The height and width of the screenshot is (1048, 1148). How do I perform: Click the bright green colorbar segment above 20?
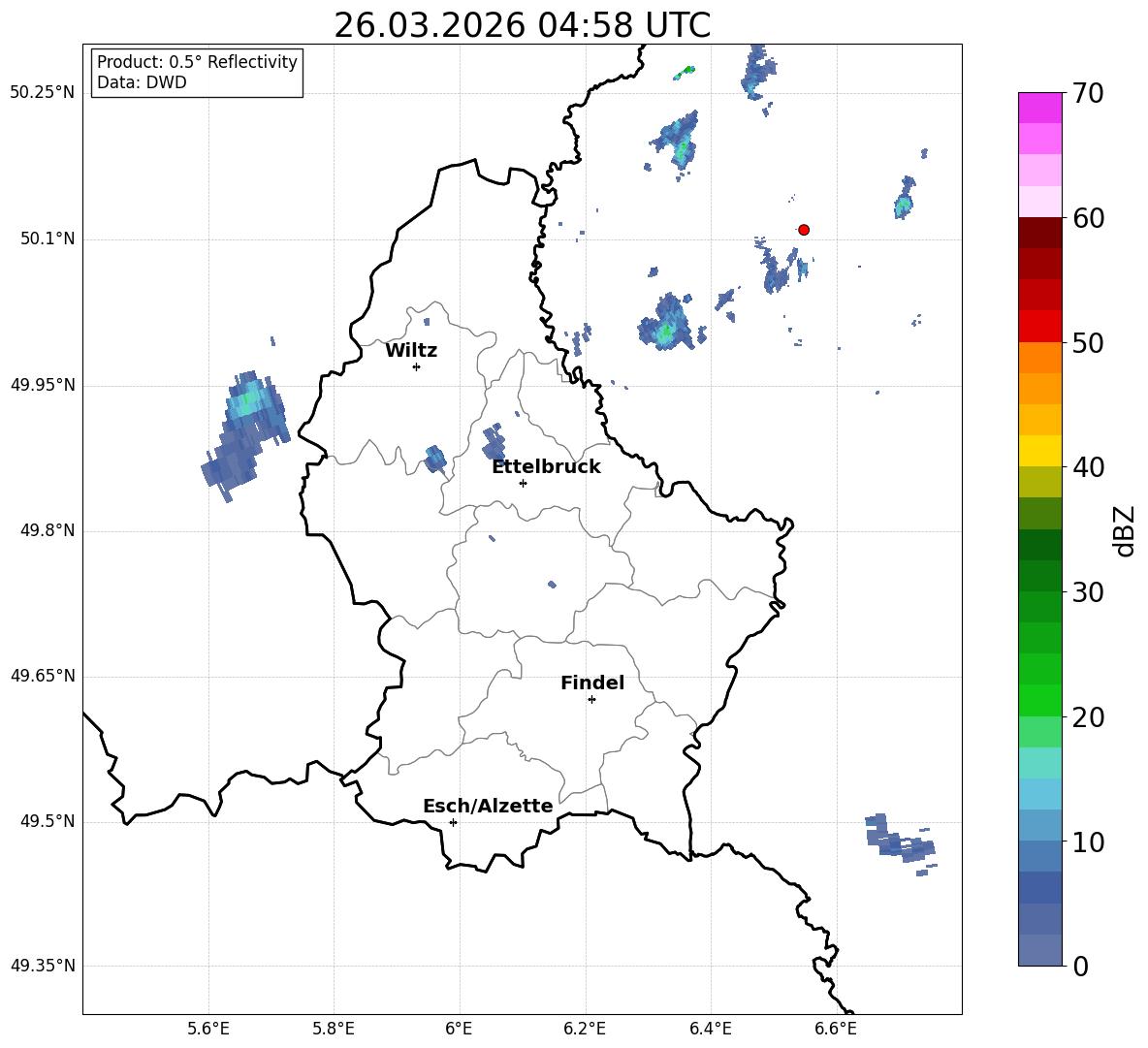pos(1039,700)
